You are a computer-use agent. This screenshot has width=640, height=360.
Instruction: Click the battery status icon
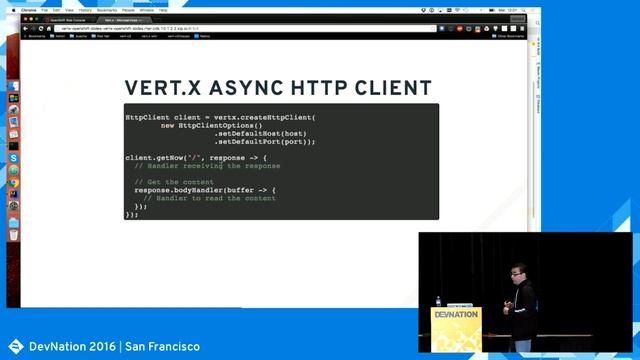[492, 10]
